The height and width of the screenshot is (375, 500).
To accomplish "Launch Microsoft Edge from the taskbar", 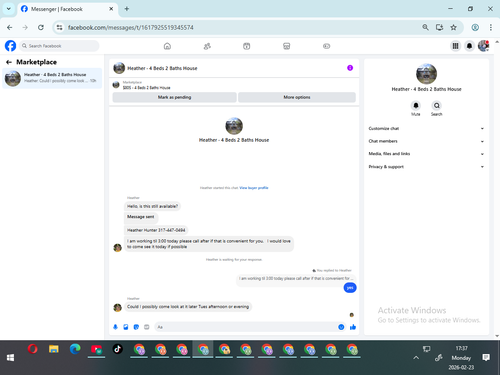I will (75, 349).
